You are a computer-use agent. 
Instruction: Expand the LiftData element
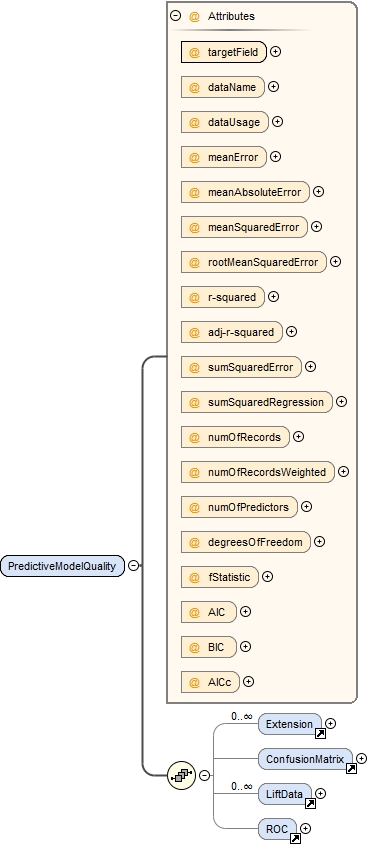(321, 794)
